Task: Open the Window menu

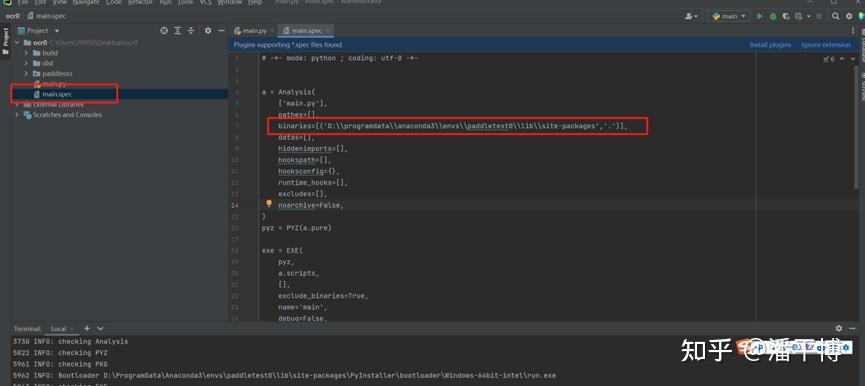Action: [x=229, y=2]
